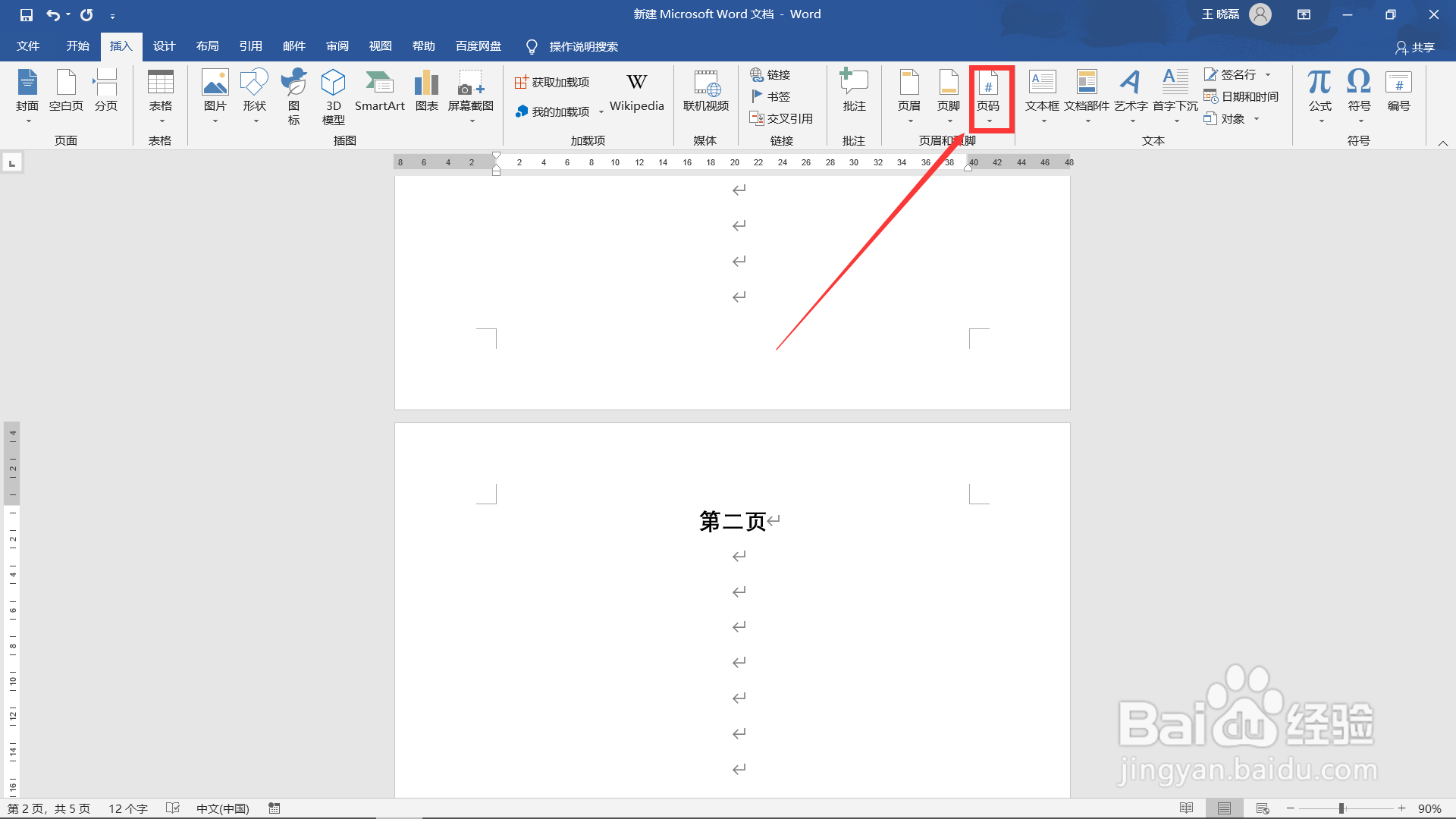Switch to Print Layout view

coord(1224,808)
